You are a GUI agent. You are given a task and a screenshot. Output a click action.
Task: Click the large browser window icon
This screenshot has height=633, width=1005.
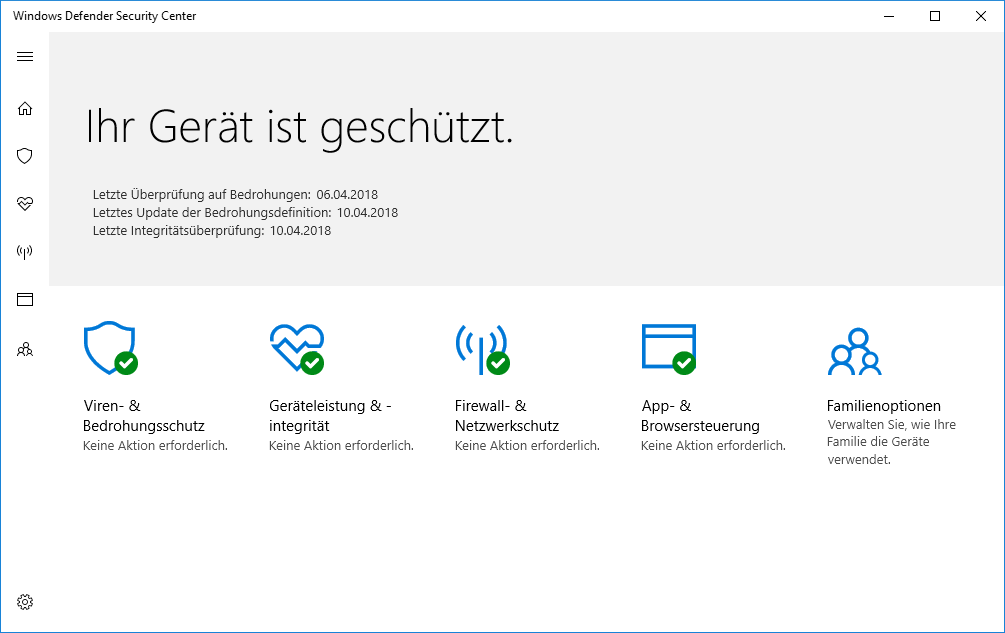(669, 349)
